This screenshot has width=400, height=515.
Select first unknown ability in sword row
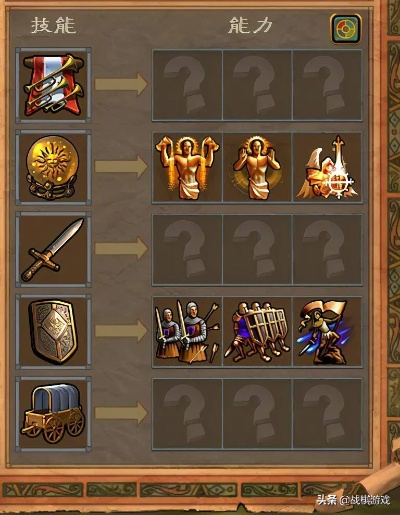187,249
